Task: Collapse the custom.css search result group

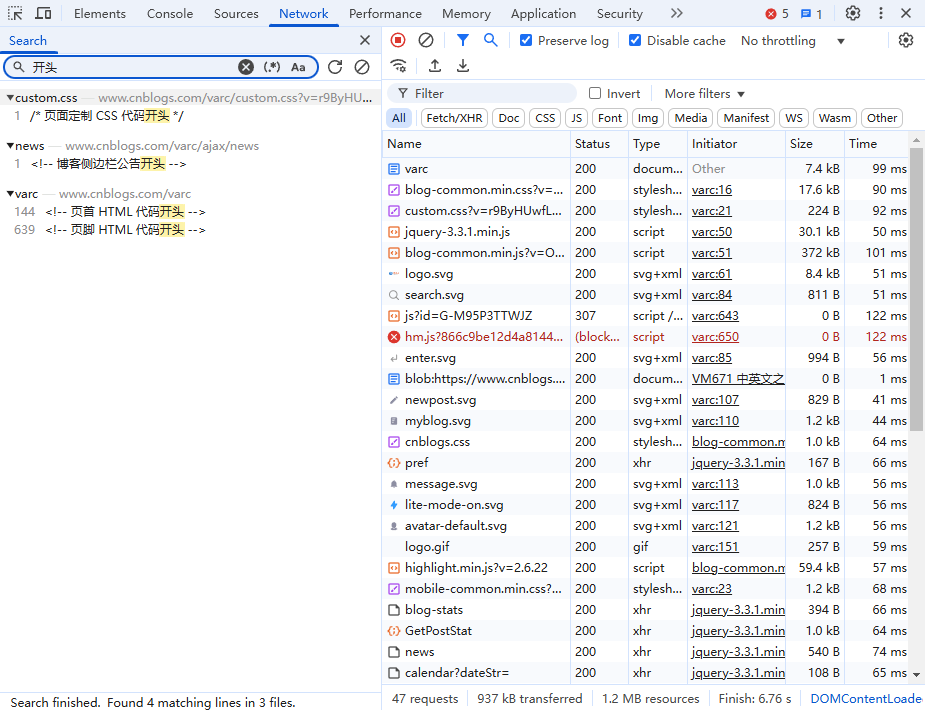Action: 10,97
